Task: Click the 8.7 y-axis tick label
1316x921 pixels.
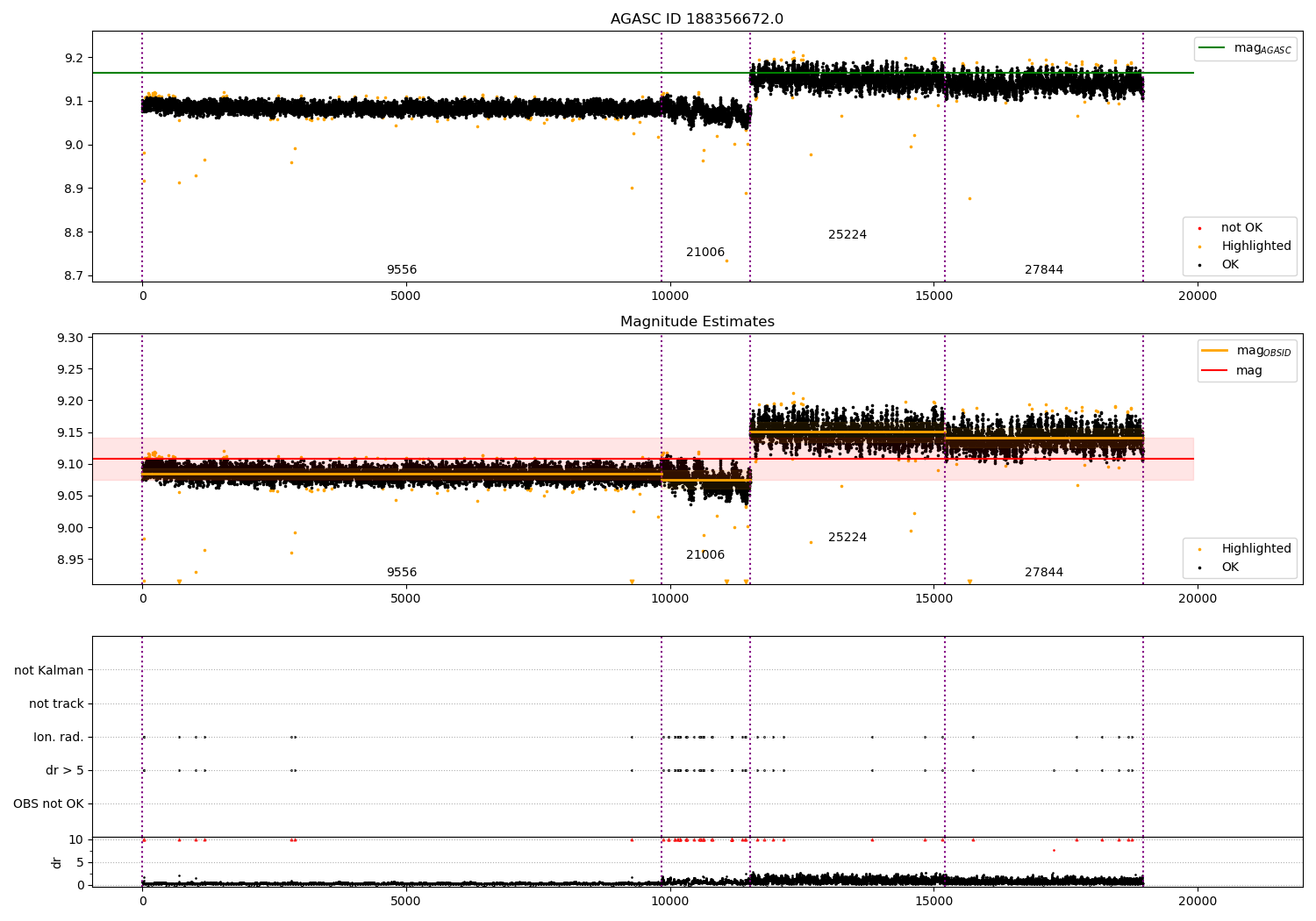Action: [75, 276]
